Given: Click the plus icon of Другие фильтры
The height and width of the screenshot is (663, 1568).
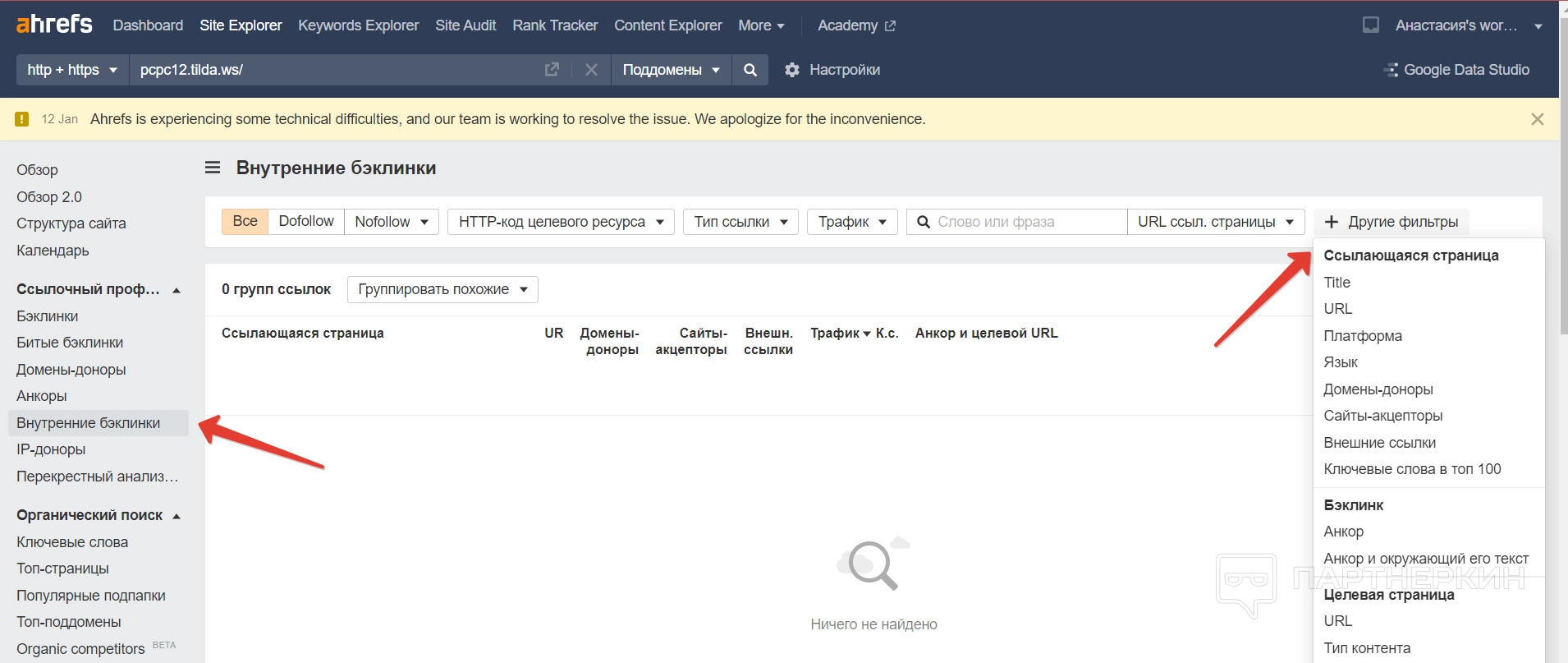Looking at the screenshot, I should [x=1332, y=222].
